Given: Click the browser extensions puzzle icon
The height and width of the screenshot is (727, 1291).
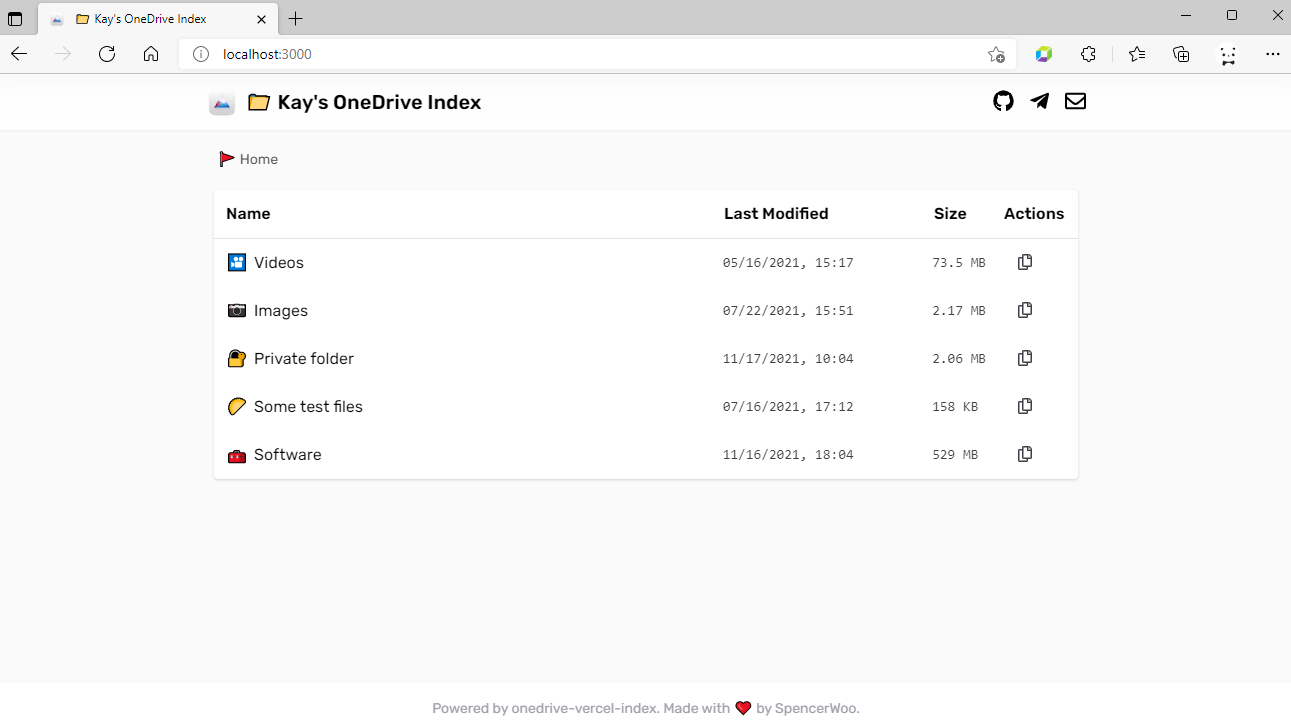Looking at the screenshot, I should pos(1088,54).
